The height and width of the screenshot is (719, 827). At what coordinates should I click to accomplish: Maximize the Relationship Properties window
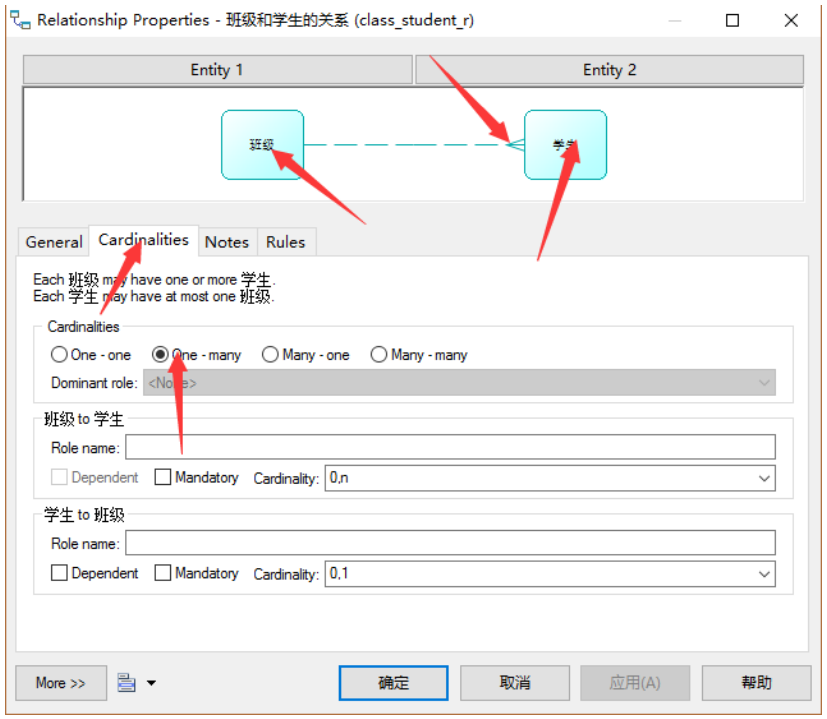point(732,21)
